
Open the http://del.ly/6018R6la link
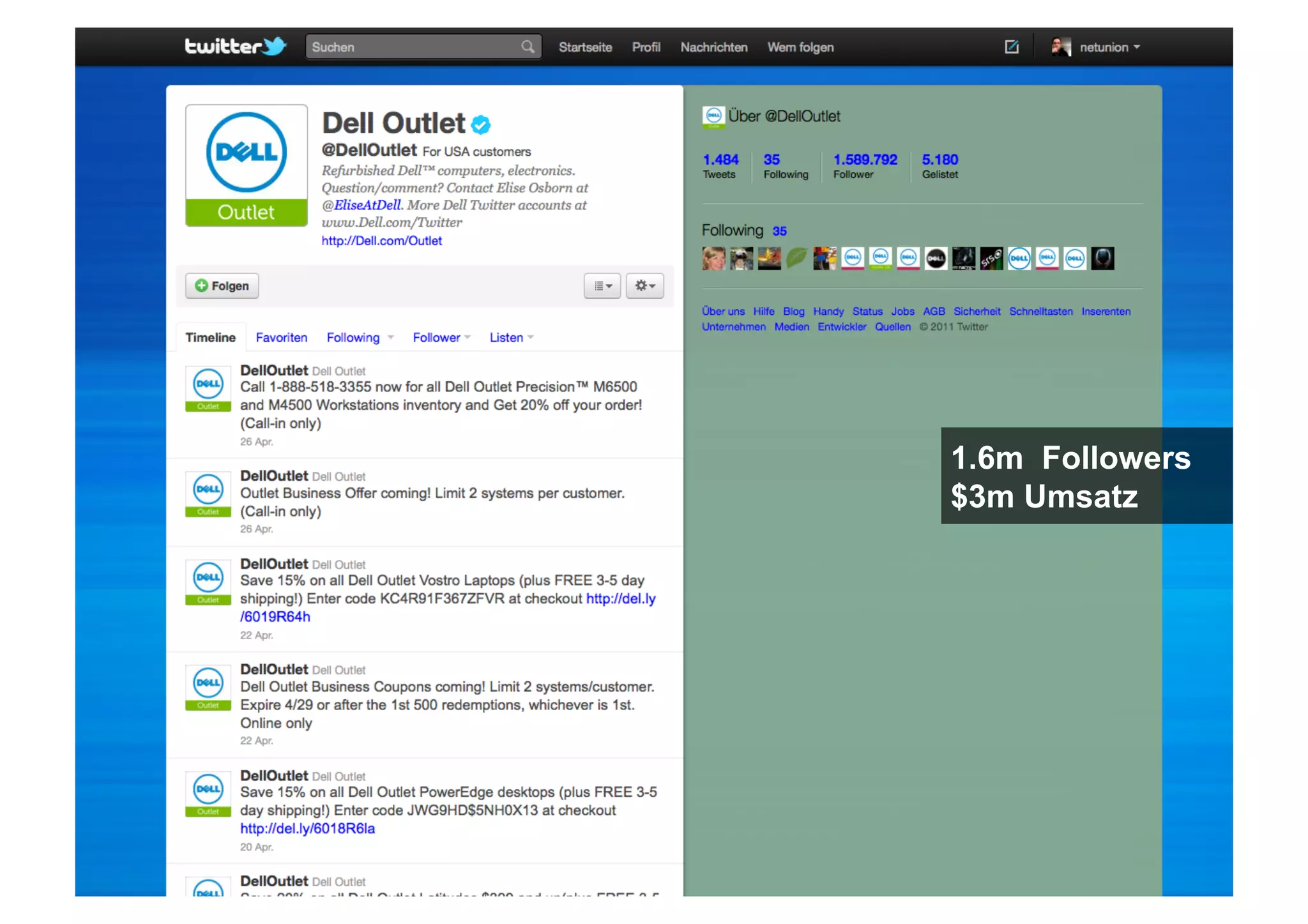coord(307,829)
